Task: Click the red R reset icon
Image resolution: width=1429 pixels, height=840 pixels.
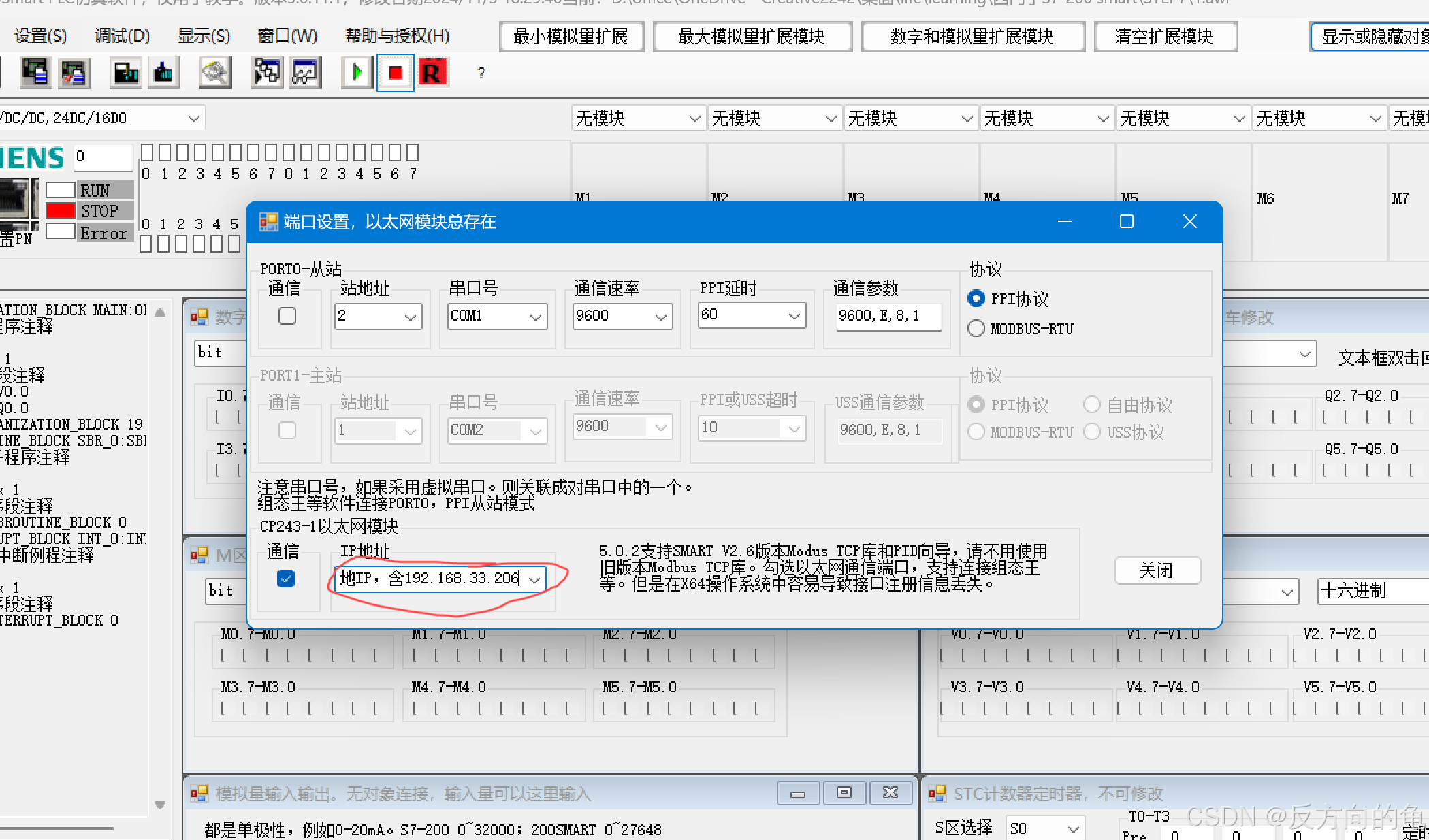Action: (x=432, y=73)
